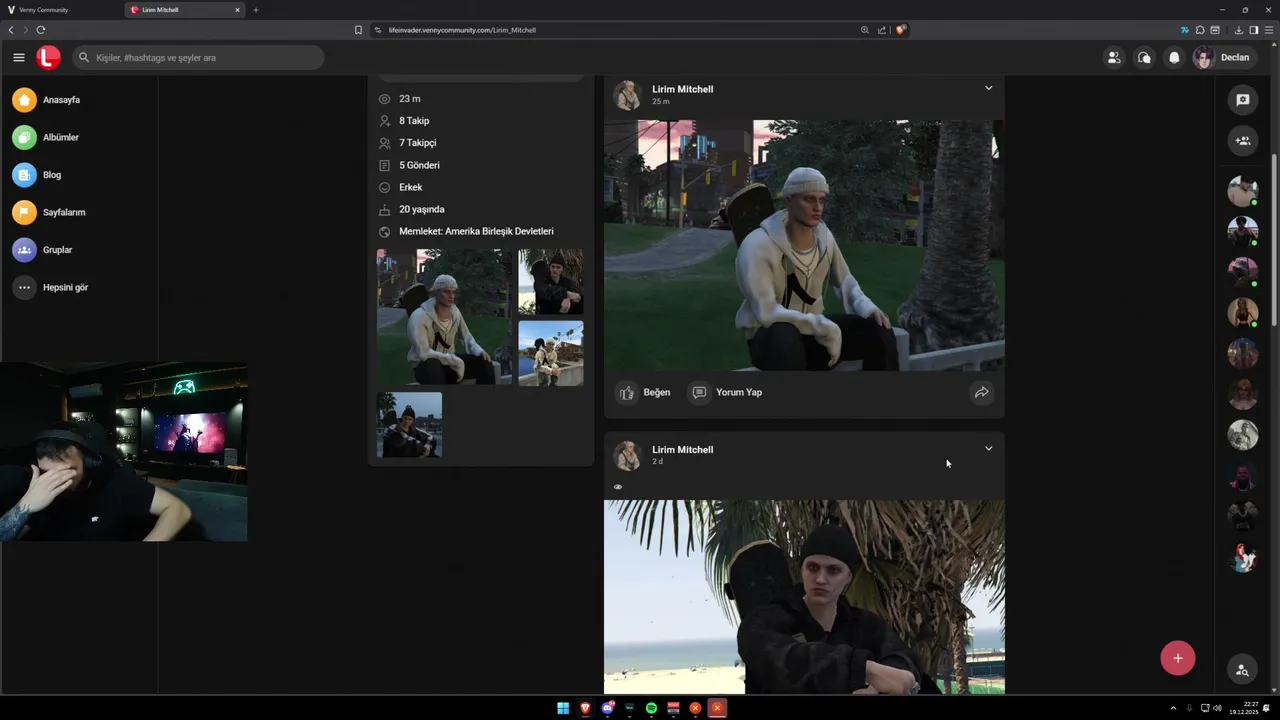This screenshot has height=720, width=1280.
Task: Open the third contact avatar in right sidebar
Action: pos(1242,272)
